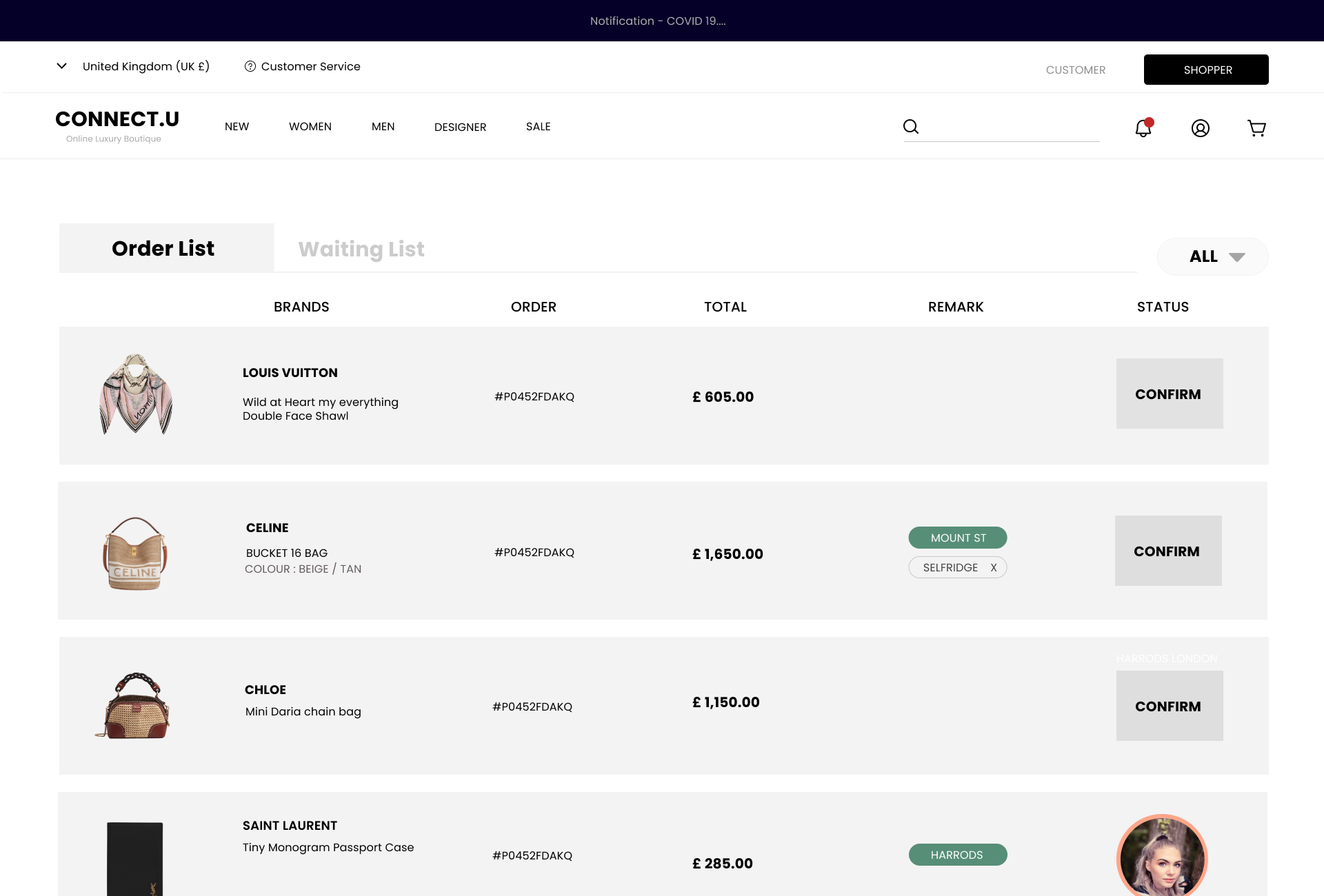Open the ALL filter dropdown
This screenshot has height=896, width=1324.
pyautogui.click(x=1212, y=256)
